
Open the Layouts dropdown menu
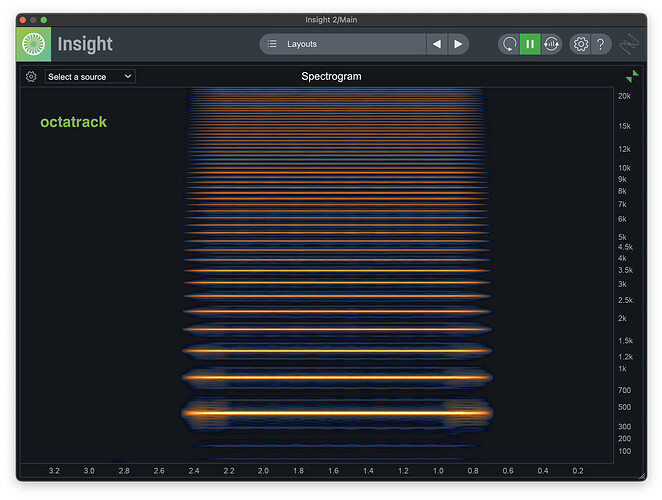pyautogui.click(x=342, y=44)
